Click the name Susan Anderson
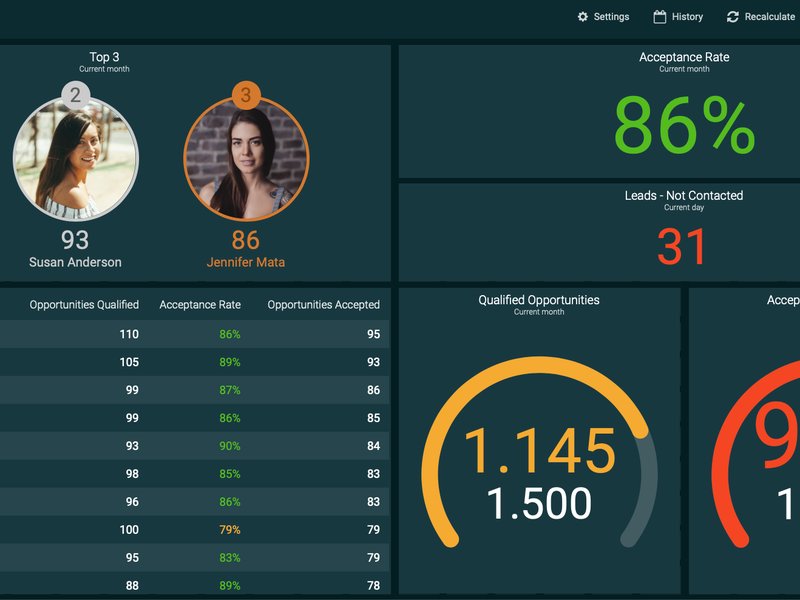This screenshot has width=800, height=600. click(76, 262)
